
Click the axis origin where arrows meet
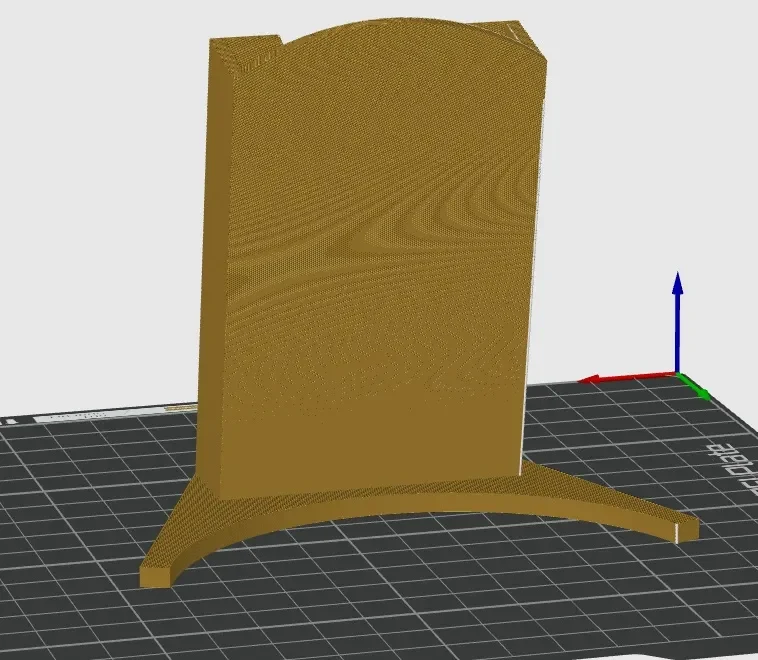coord(678,374)
